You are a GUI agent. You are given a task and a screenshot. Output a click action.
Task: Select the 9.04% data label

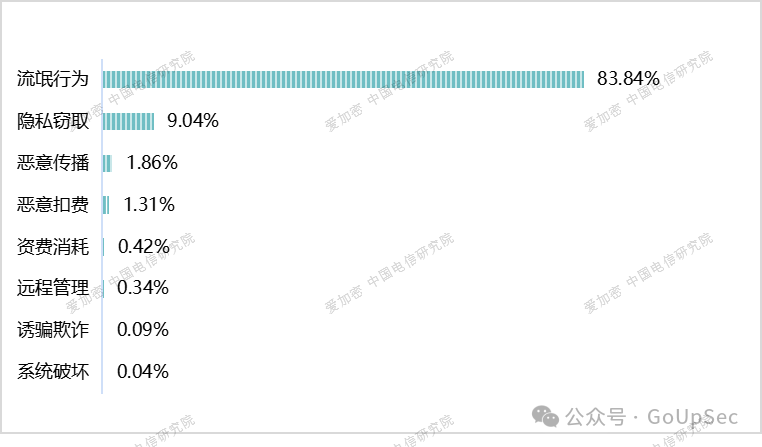click(x=193, y=121)
